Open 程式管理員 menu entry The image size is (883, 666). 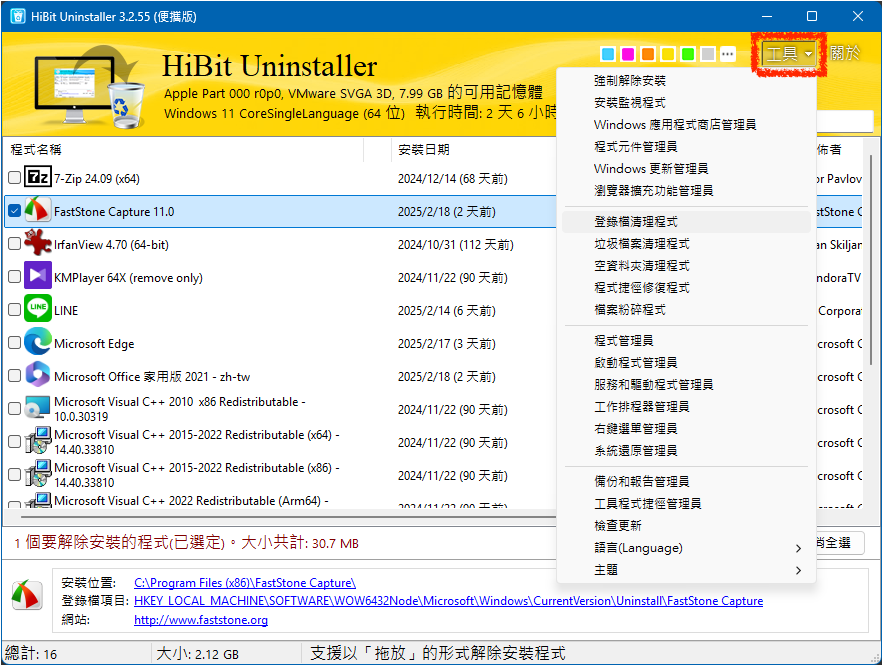pyautogui.click(x=686, y=340)
